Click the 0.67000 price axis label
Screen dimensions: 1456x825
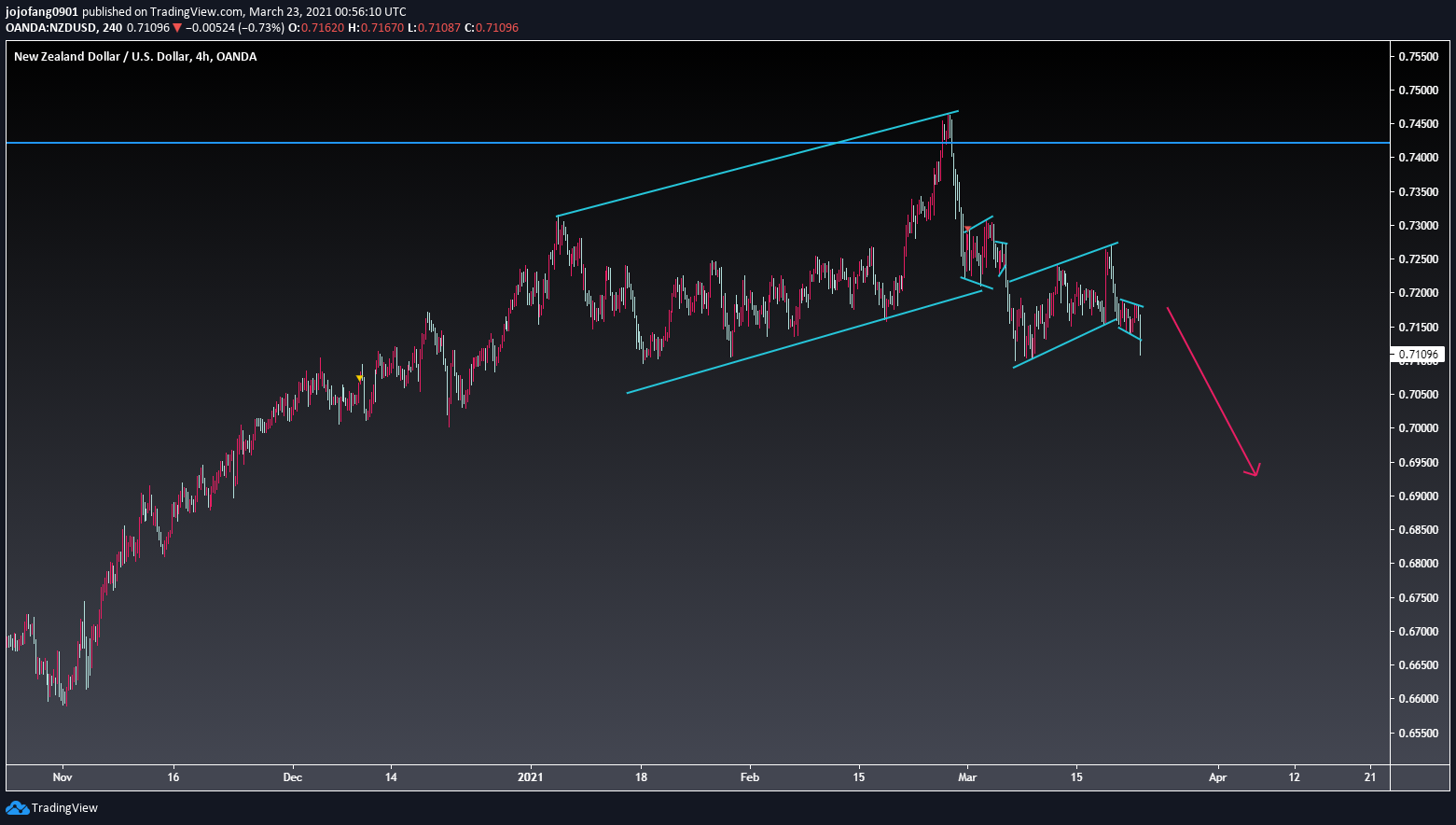(1418, 631)
